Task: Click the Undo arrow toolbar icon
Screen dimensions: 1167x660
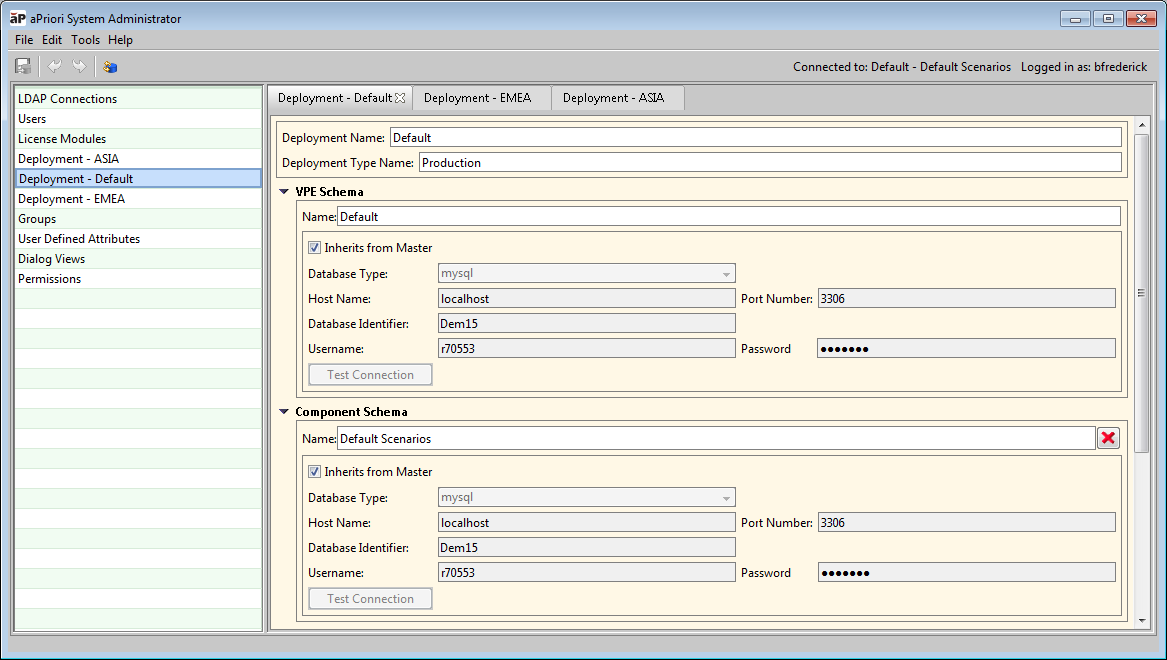Action: tap(54, 66)
